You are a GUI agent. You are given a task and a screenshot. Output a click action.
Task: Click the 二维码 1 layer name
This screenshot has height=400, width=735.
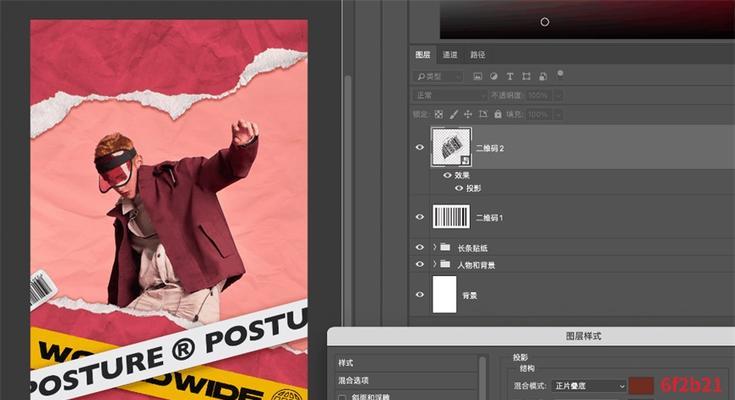(489, 218)
